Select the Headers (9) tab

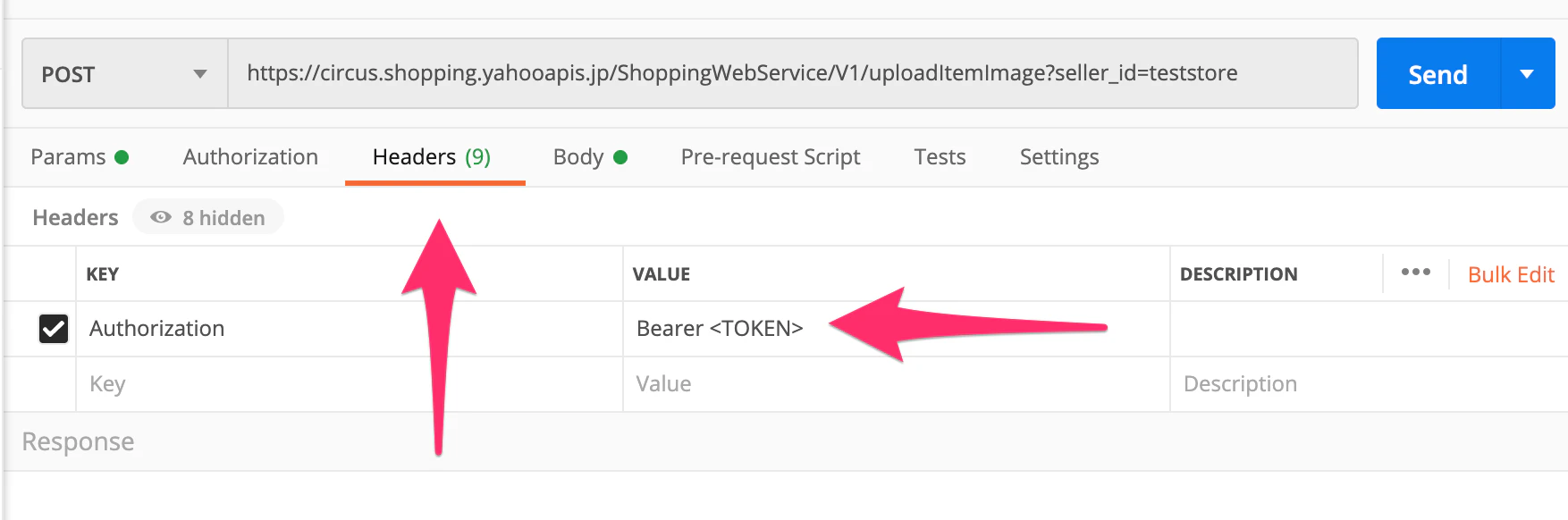point(432,157)
